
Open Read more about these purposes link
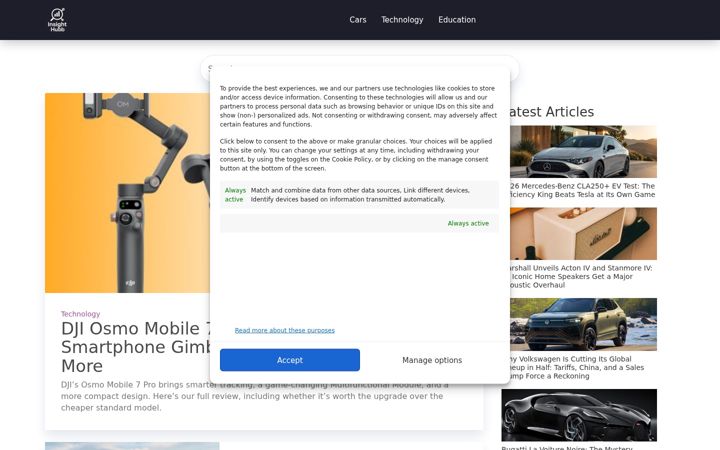click(x=285, y=330)
